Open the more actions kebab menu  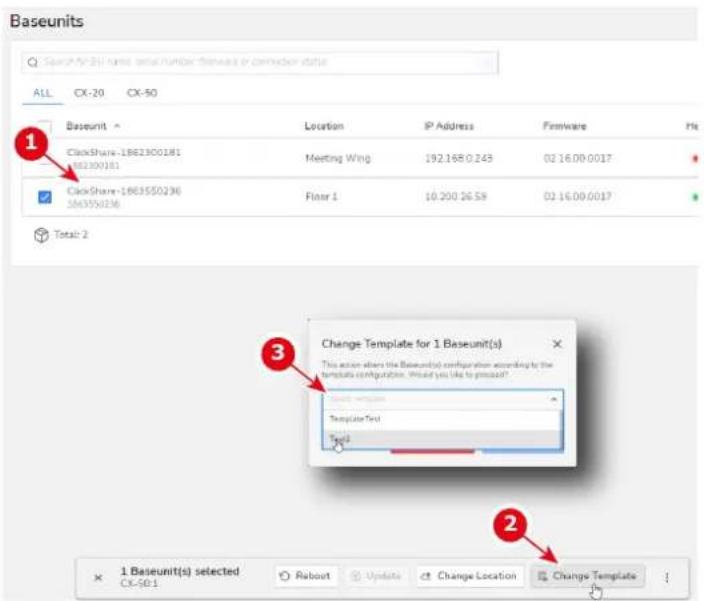(x=667, y=577)
